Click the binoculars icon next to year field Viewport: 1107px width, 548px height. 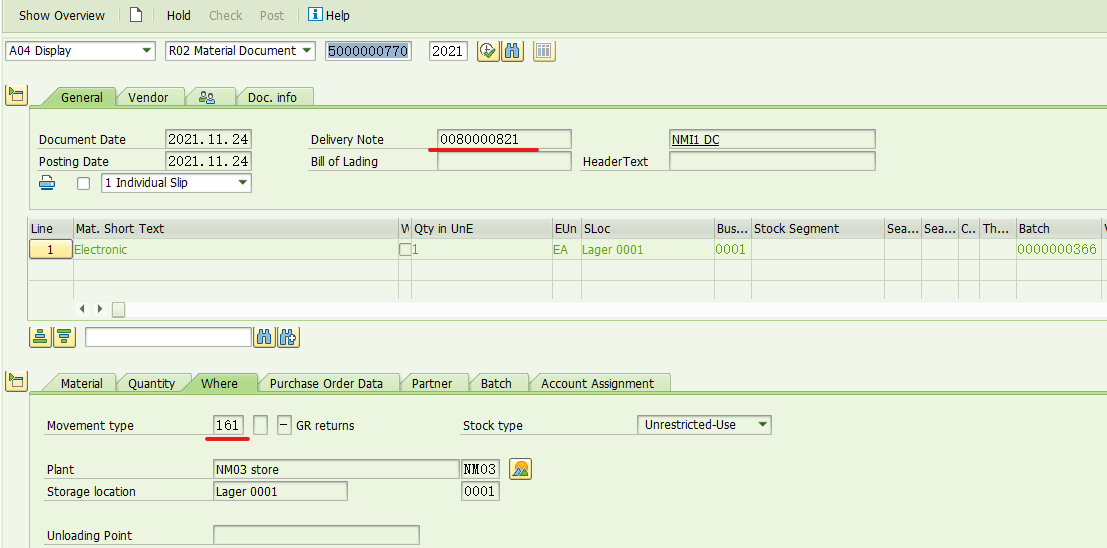(513, 51)
